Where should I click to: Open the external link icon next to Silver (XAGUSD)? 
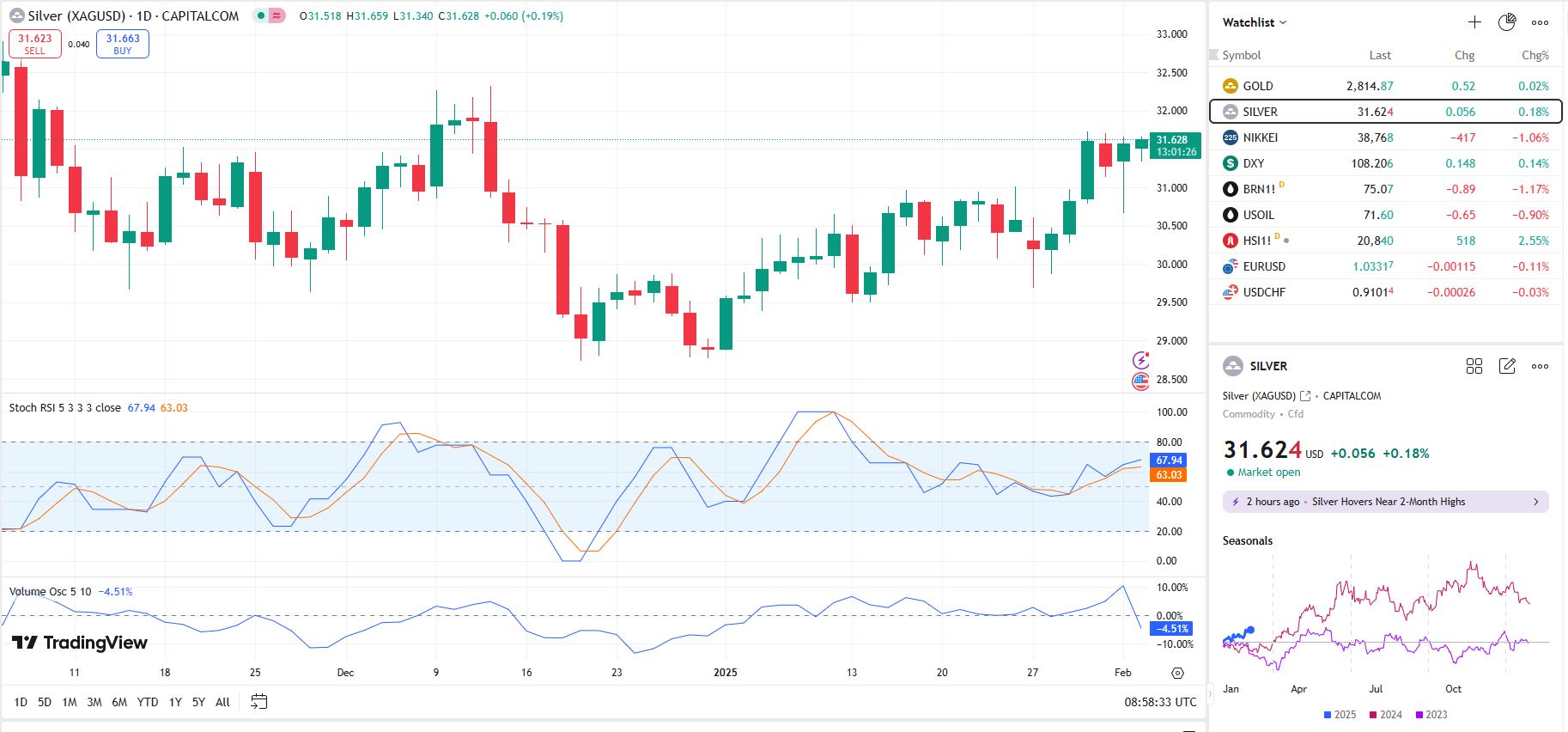click(x=1305, y=396)
